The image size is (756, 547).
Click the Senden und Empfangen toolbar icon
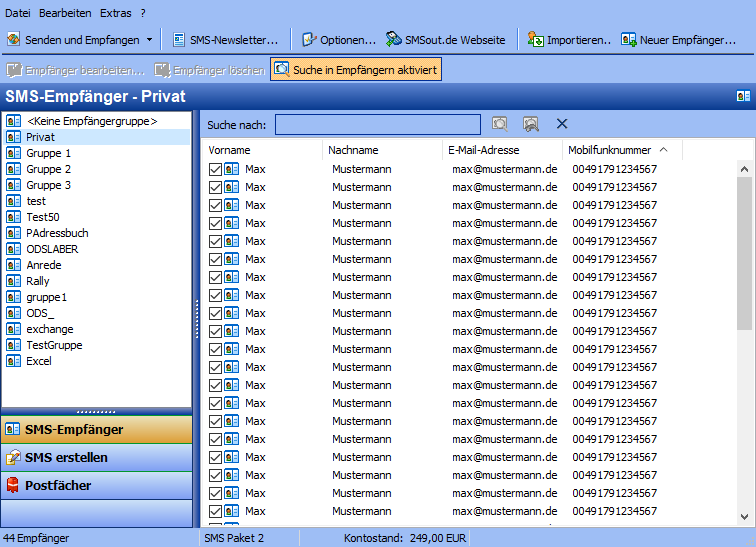point(14,40)
